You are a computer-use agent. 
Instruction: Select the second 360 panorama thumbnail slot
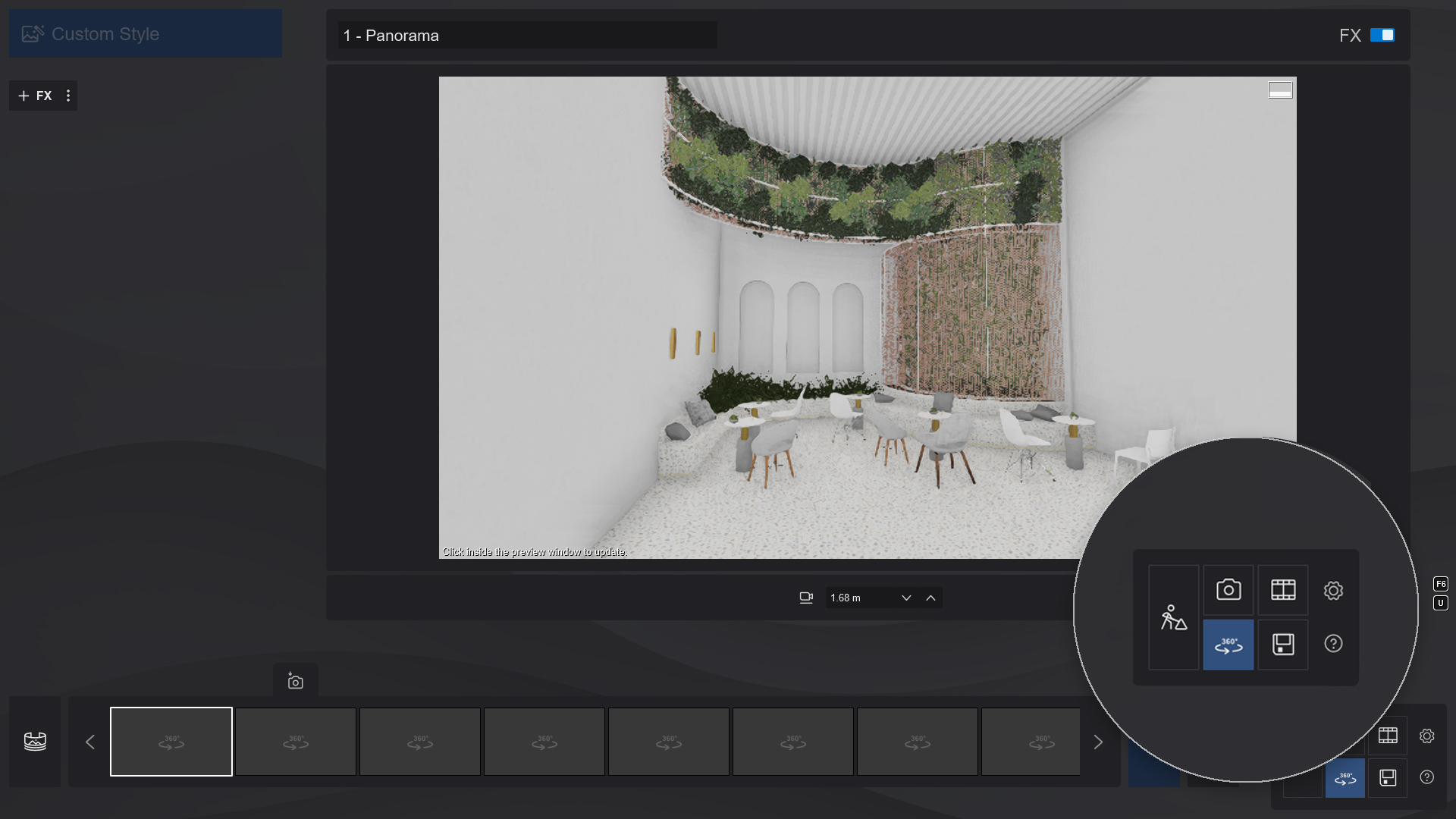(296, 742)
